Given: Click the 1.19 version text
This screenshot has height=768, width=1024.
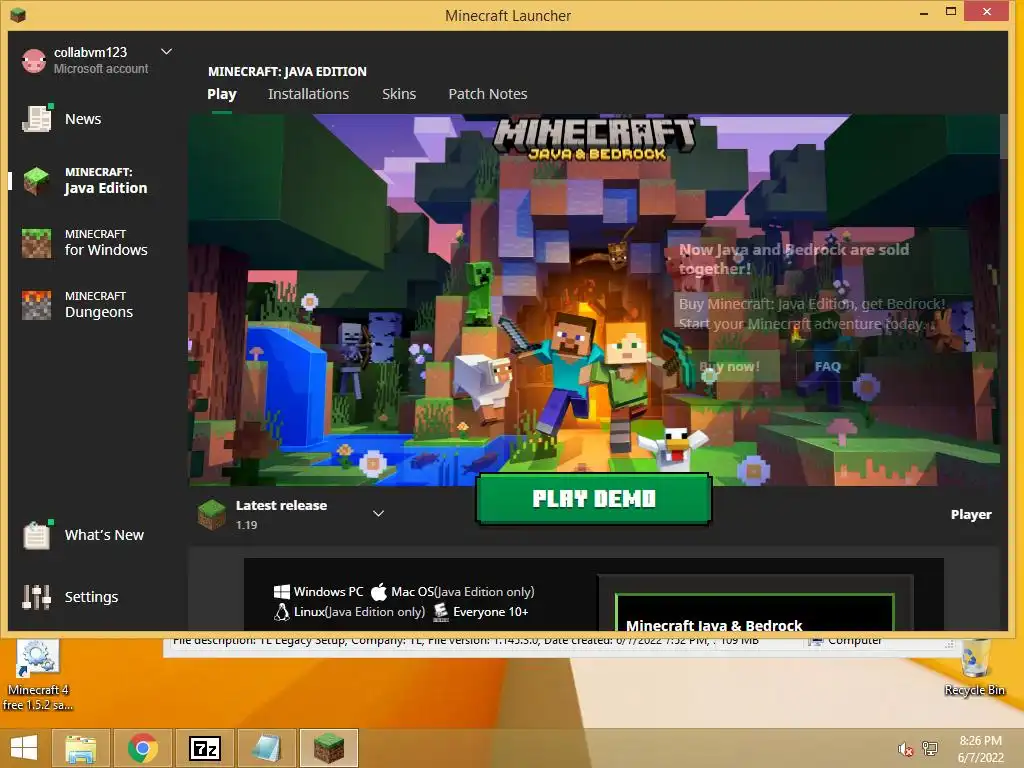Looking at the screenshot, I should coord(247,525).
